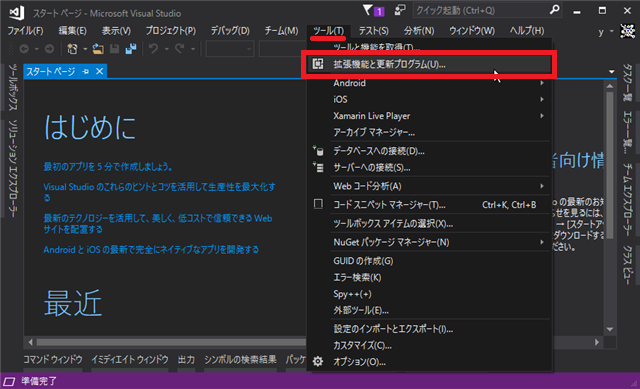Click the Save All toolbar icon

[x=131, y=49]
